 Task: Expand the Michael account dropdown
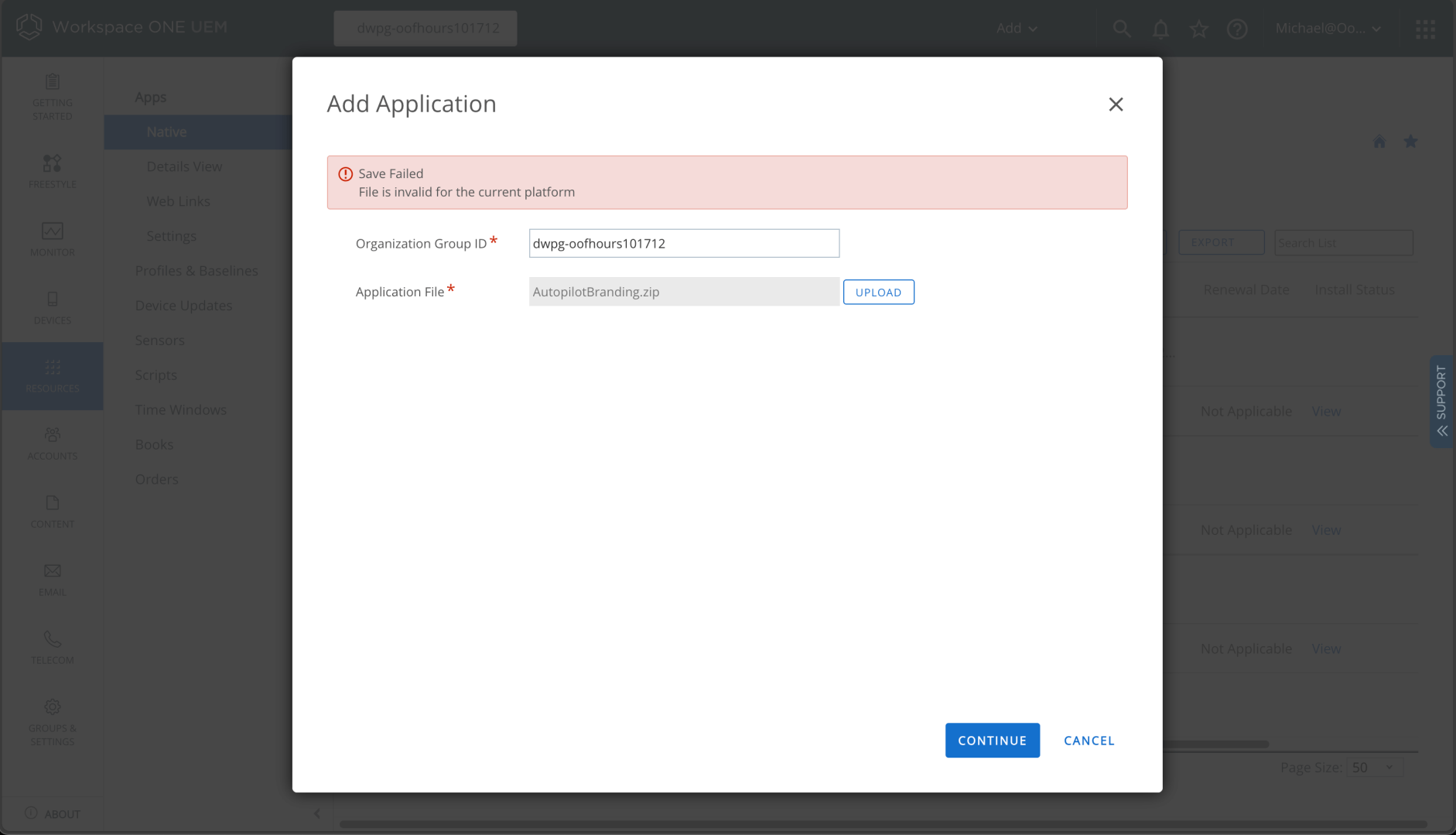(x=1328, y=29)
